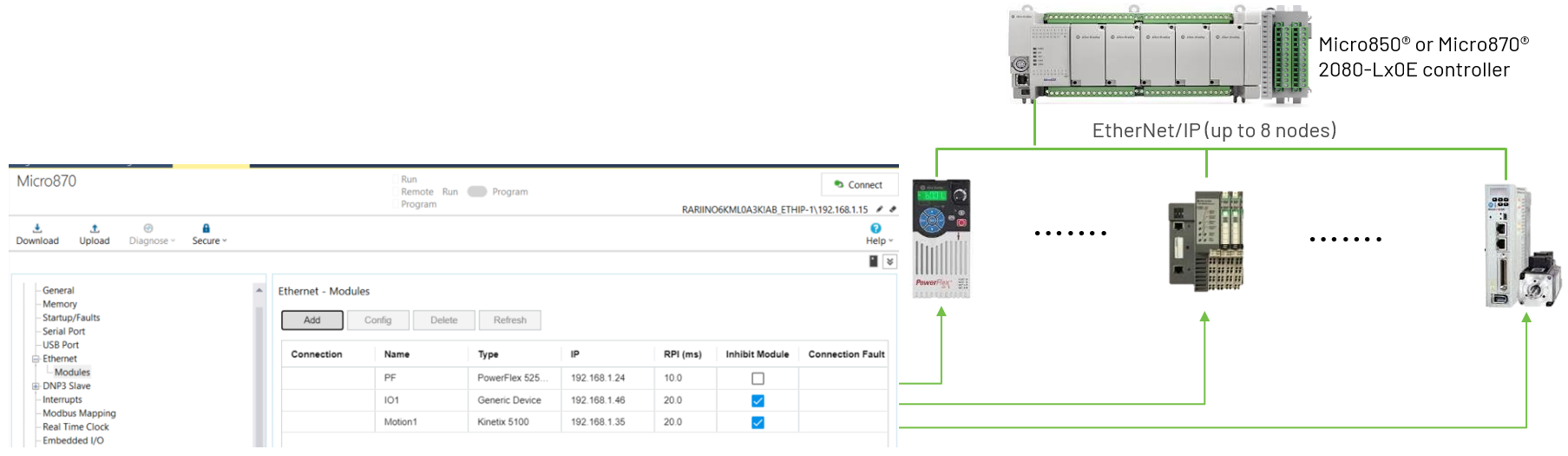Uncheck Inhibit Module for IO1 row
Screen dimensions: 1568x456
click(758, 400)
